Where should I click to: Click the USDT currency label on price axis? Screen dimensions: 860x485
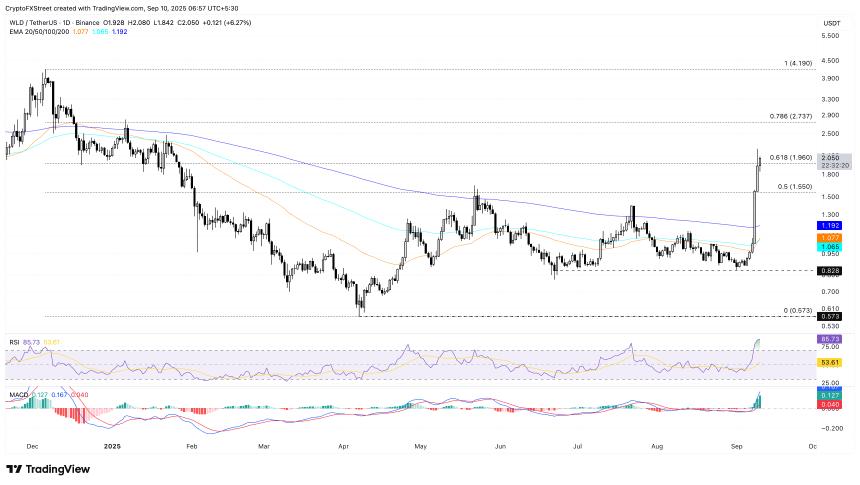[831, 24]
